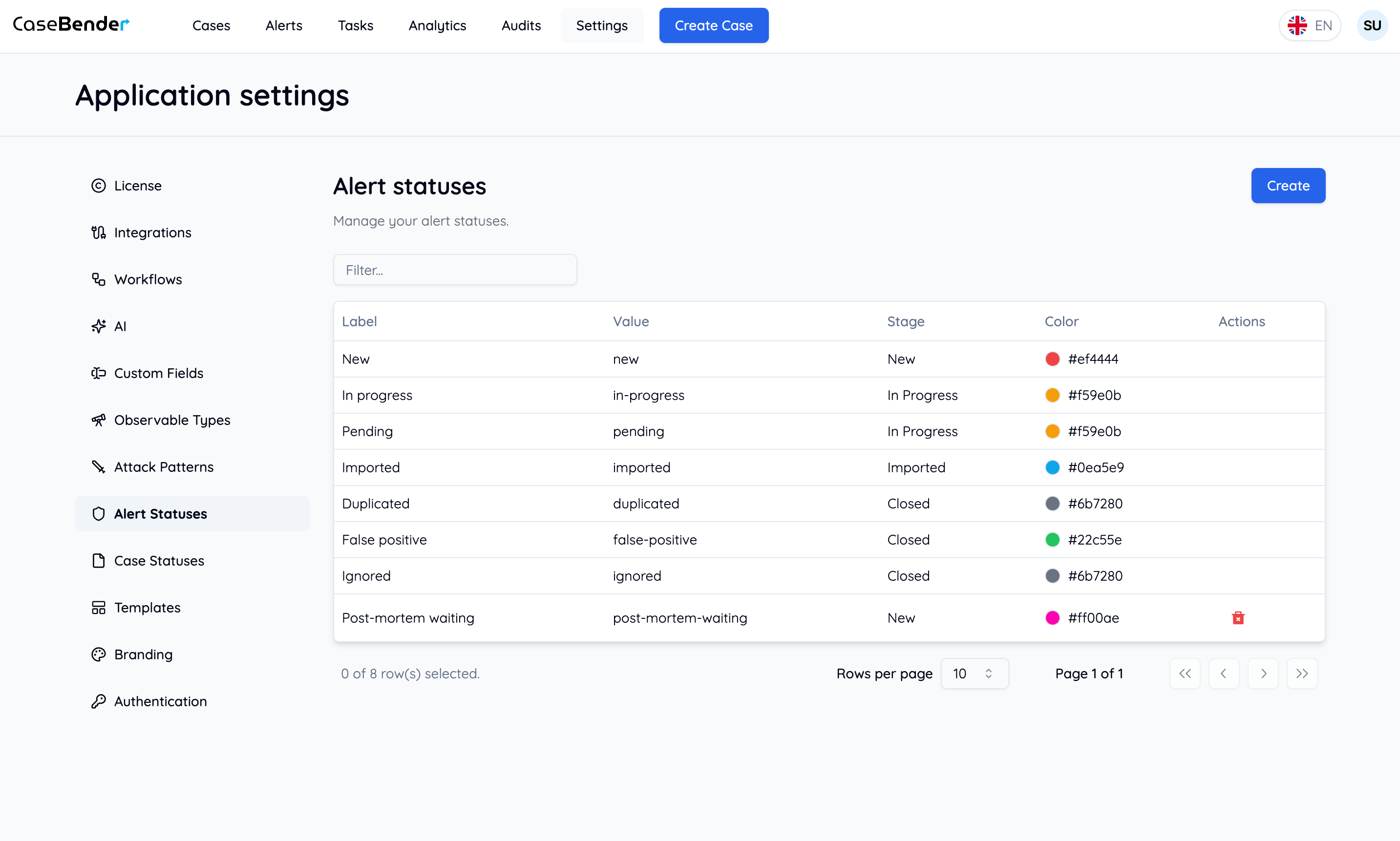
Task: Open Case Statuses via document icon
Action: coord(99,561)
